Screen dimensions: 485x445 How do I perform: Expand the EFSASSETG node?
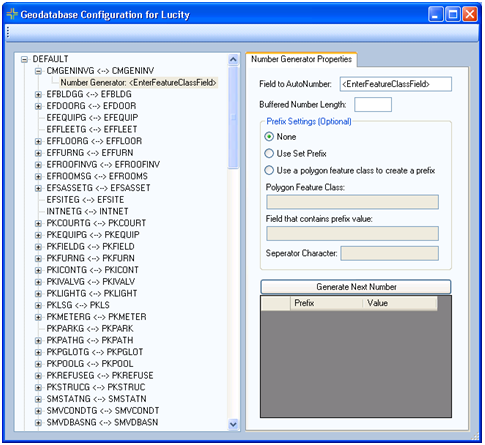(x=38, y=188)
